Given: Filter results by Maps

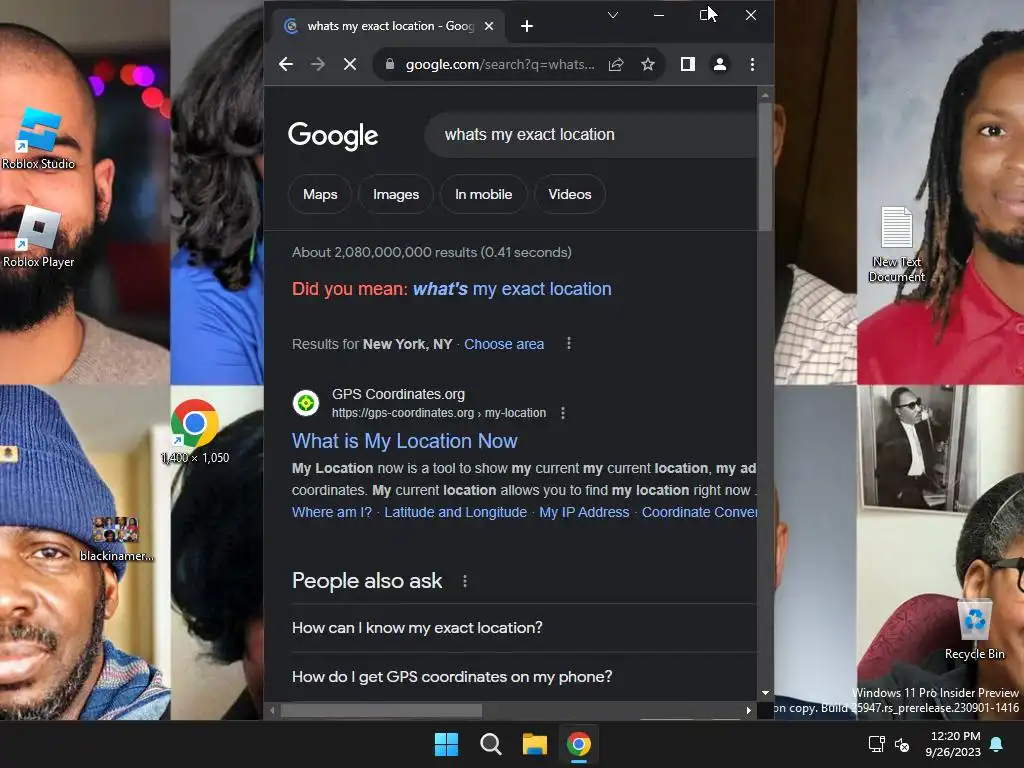Looking at the screenshot, I should point(320,194).
